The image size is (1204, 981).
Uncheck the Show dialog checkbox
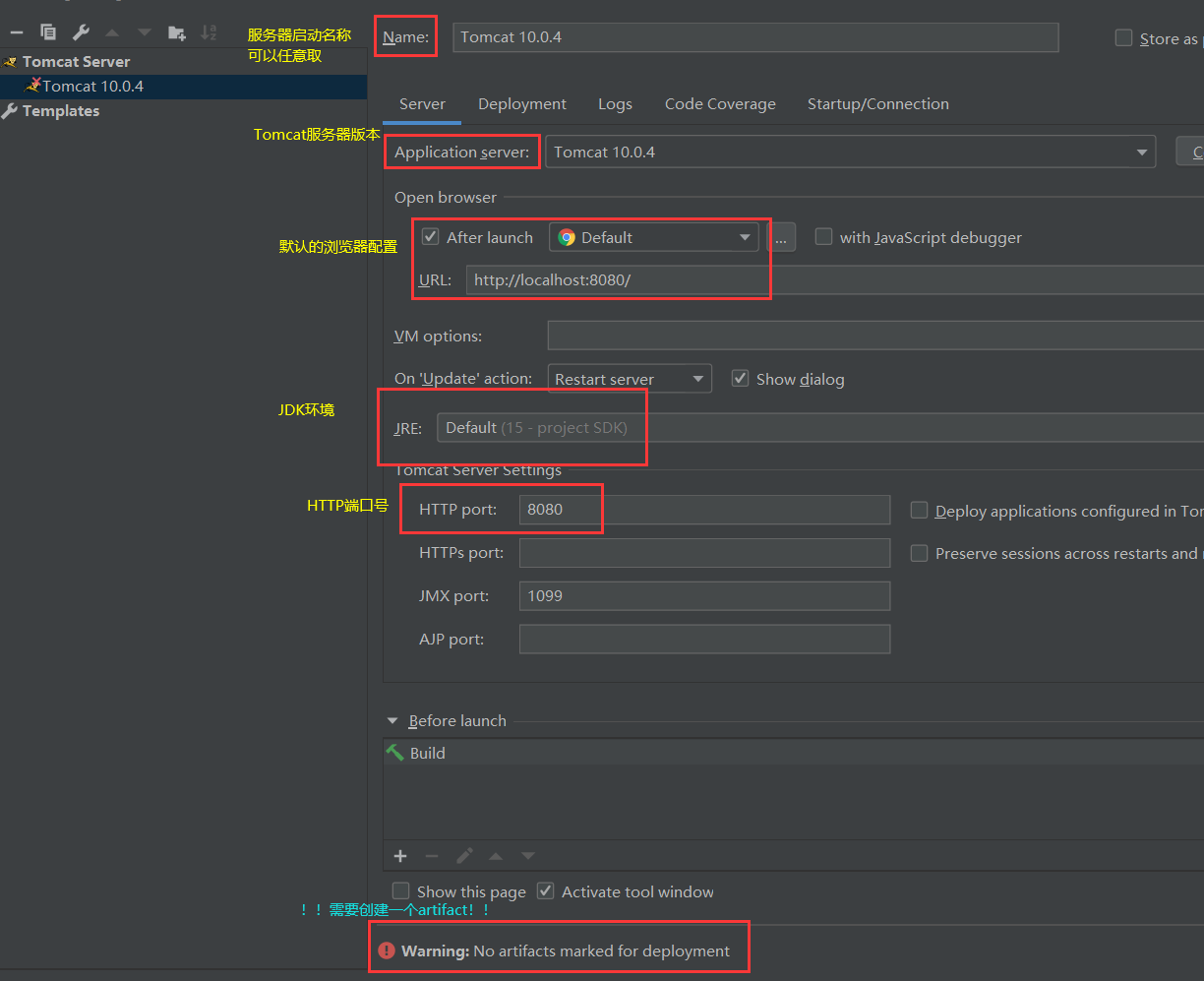741,379
